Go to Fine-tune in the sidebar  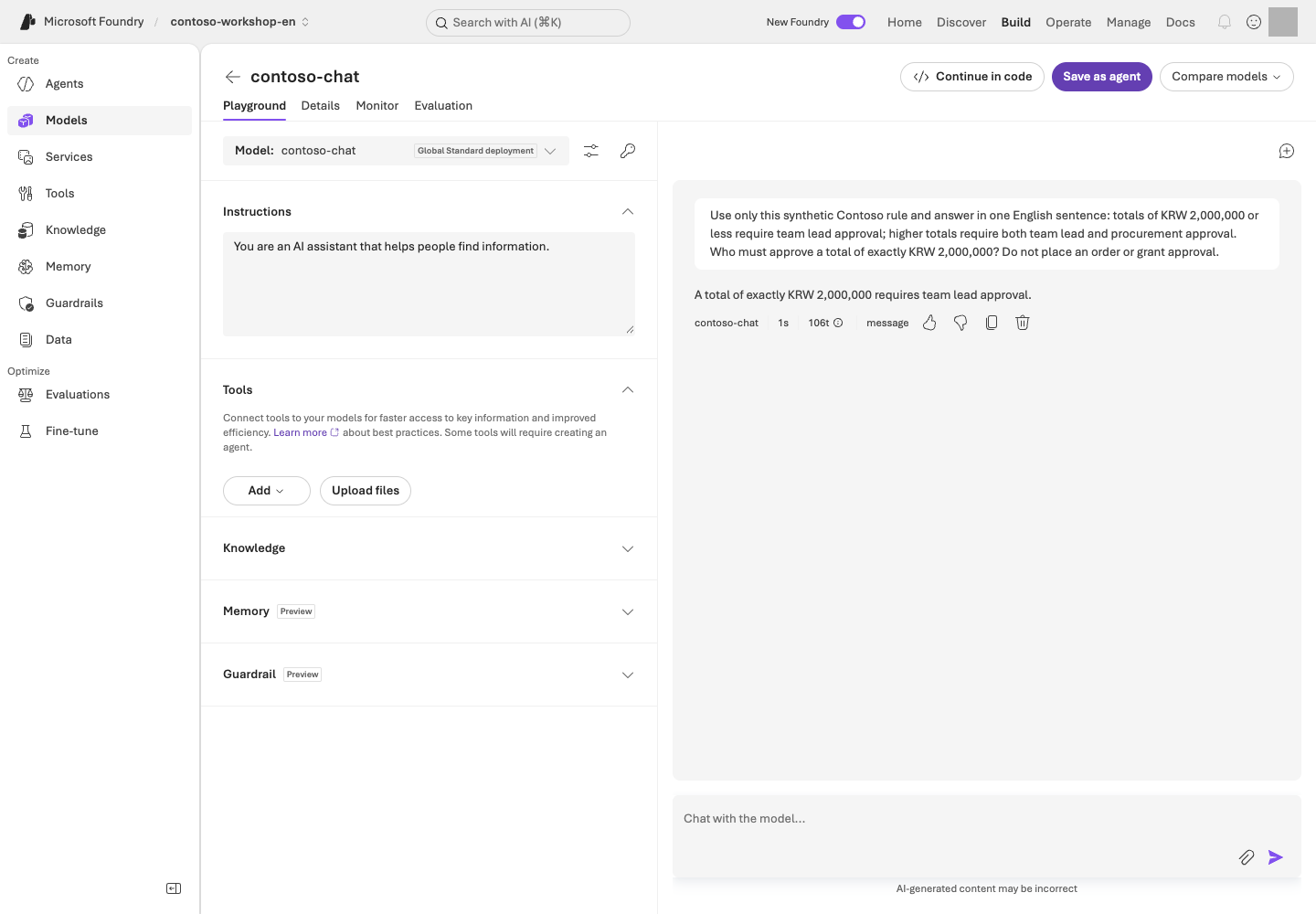100,431
